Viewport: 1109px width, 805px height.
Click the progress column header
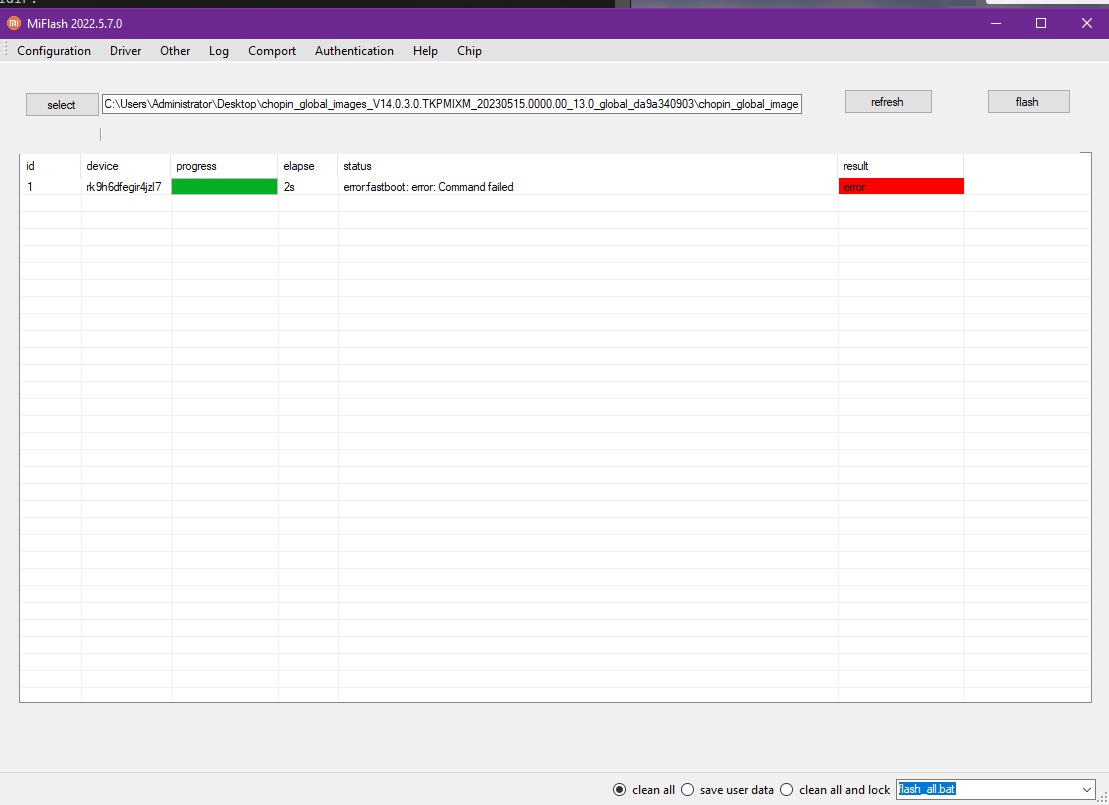(x=224, y=166)
